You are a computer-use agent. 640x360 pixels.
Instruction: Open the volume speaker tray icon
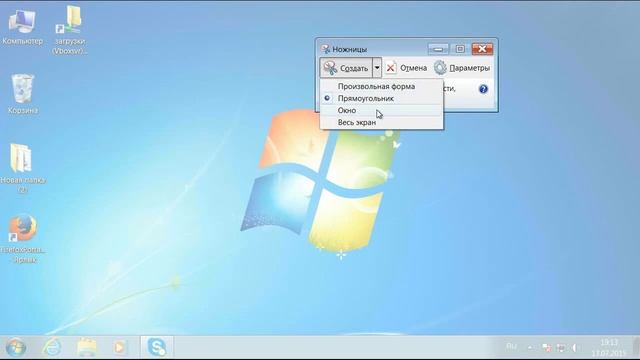coord(575,347)
